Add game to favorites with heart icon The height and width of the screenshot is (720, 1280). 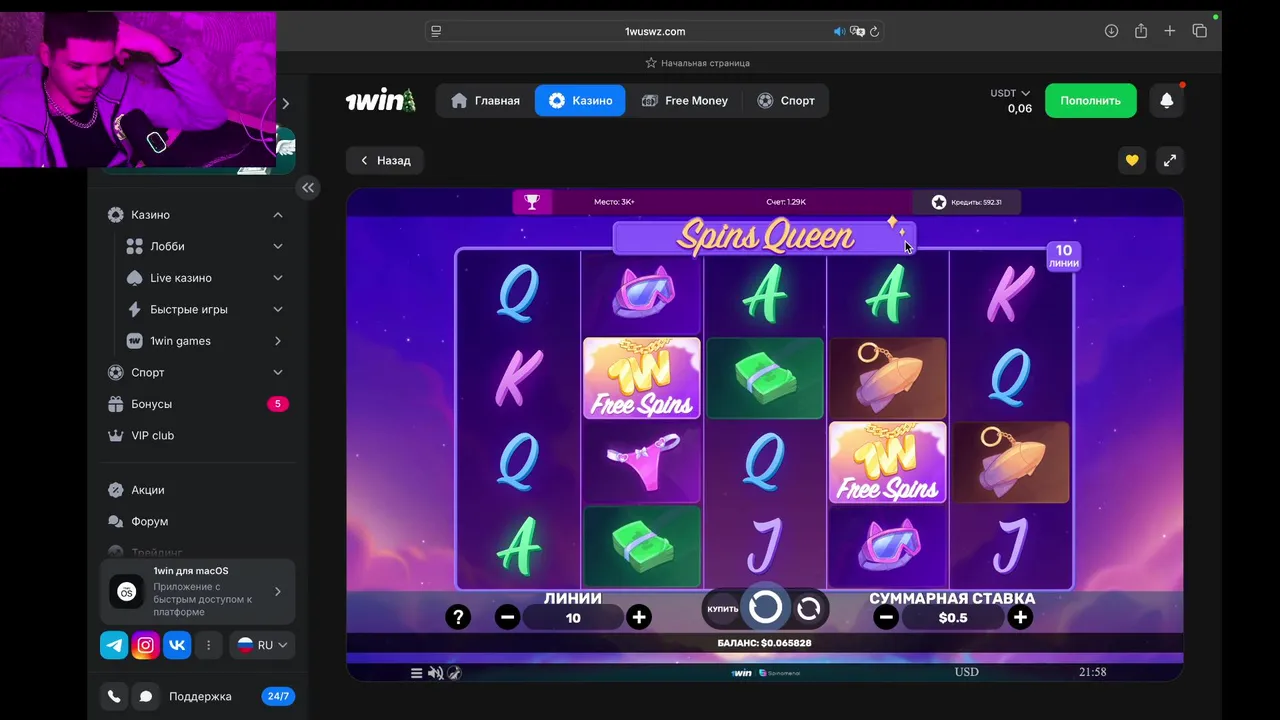tap(1132, 160)
